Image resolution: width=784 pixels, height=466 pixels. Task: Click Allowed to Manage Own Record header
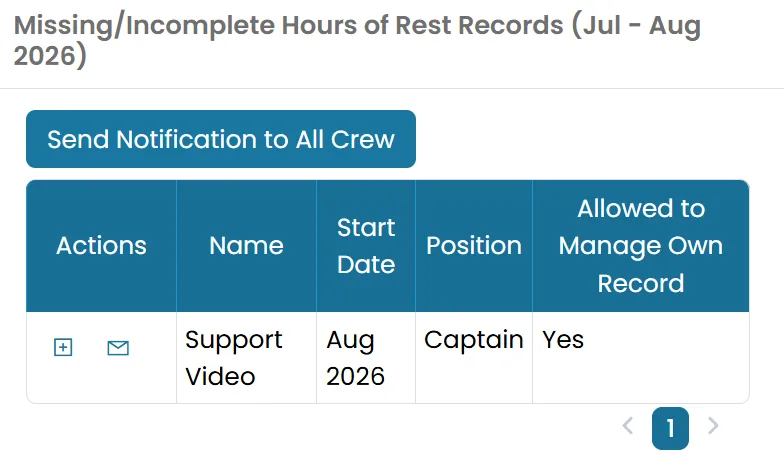pyautogui.click(x=641, y=246)
